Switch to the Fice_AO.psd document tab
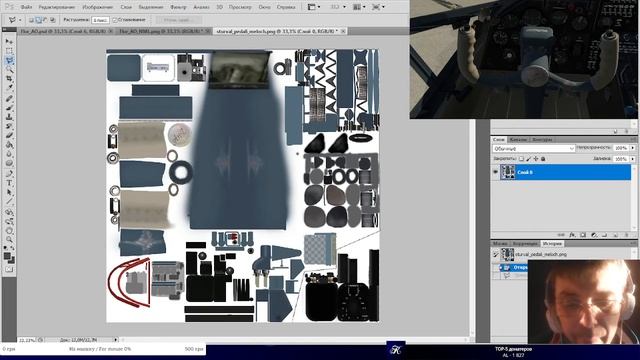This screenshot has width=640, height=360. (x=66, y=31)
